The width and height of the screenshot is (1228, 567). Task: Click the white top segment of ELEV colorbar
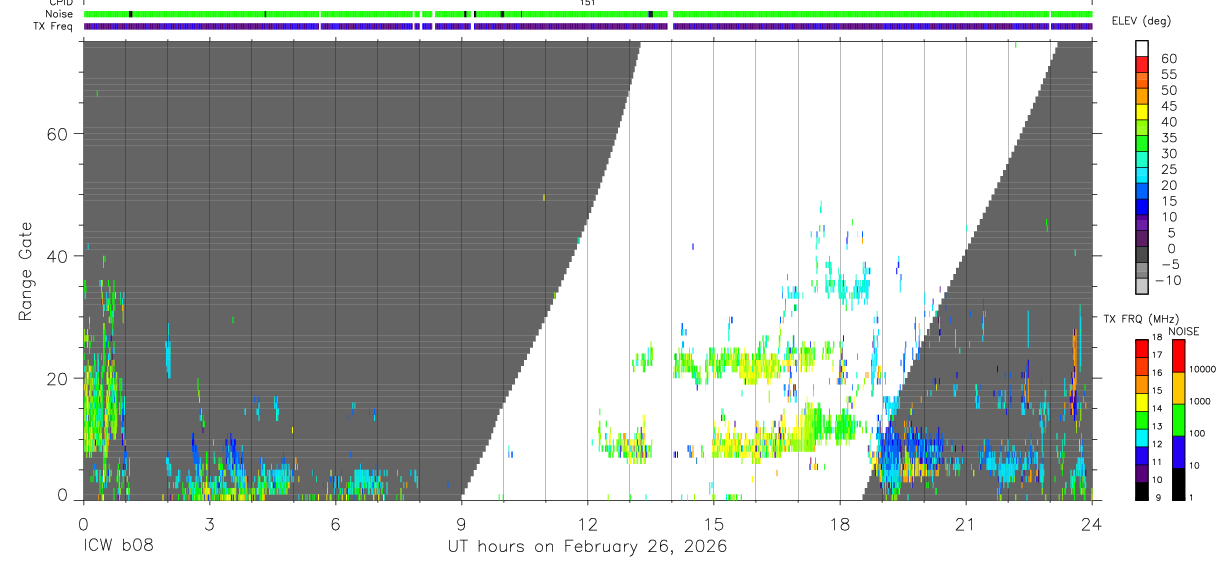[1142, 48]
